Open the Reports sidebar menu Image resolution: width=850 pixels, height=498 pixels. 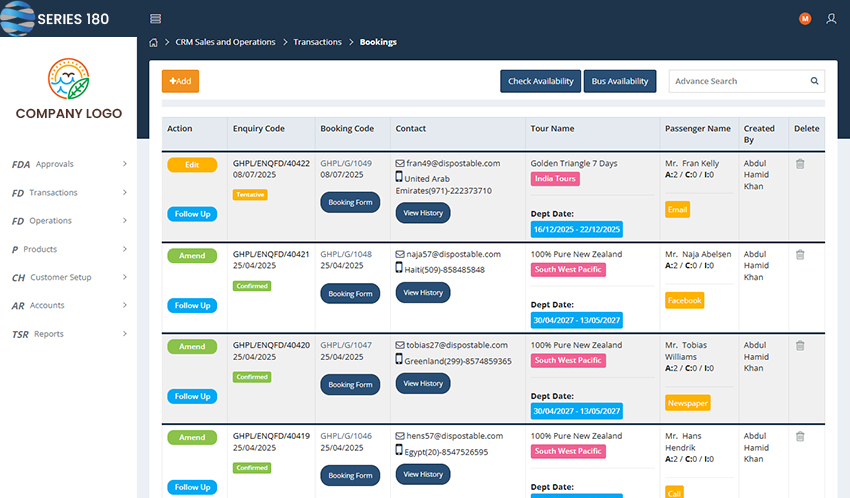(68, 334)
